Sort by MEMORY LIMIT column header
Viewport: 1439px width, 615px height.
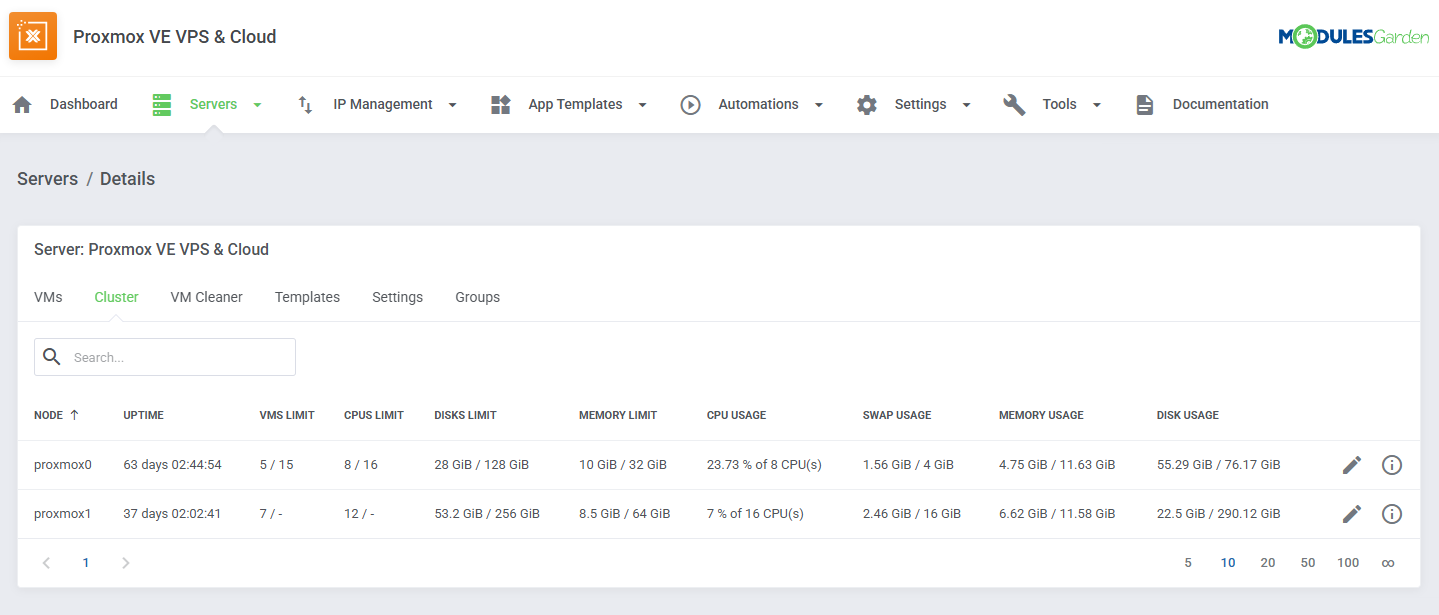(618, 415)
